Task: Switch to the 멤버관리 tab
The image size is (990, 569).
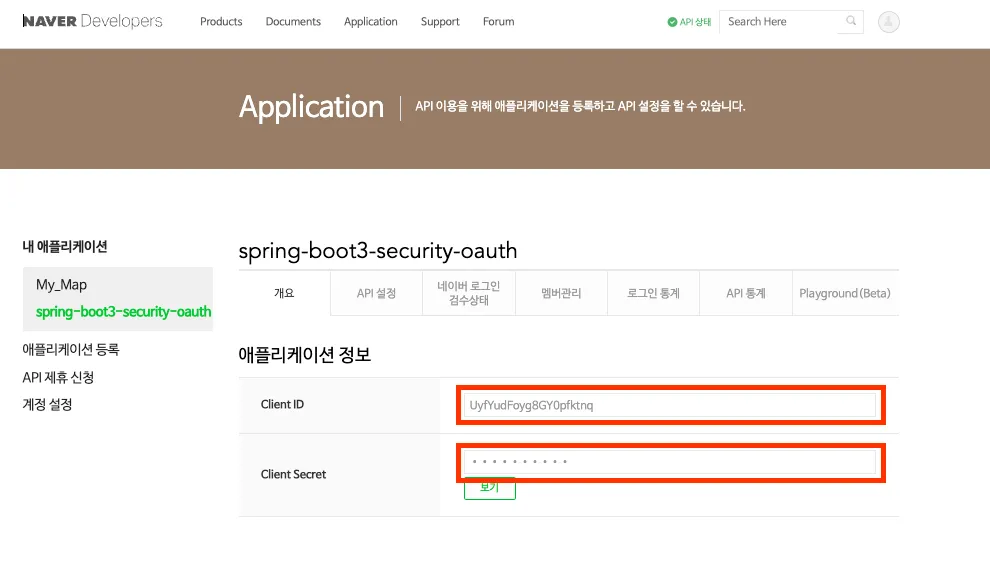Action: click(561, 293)
